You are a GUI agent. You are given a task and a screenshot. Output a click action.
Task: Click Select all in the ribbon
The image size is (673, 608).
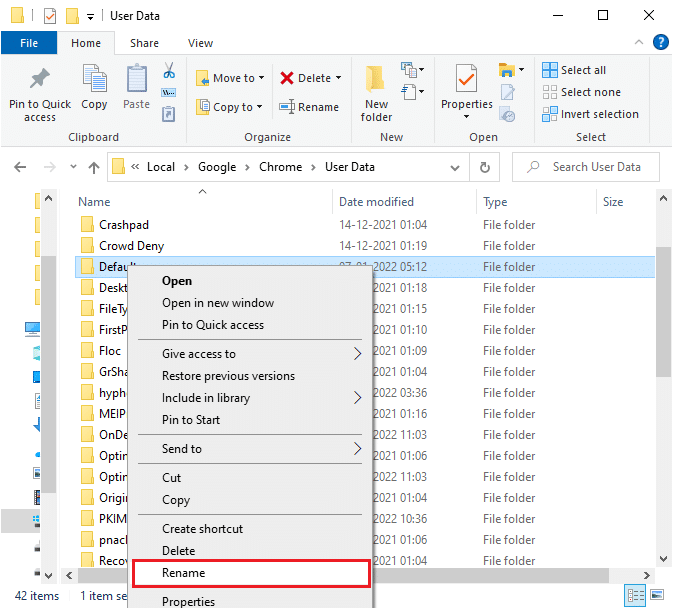[574, 70]
